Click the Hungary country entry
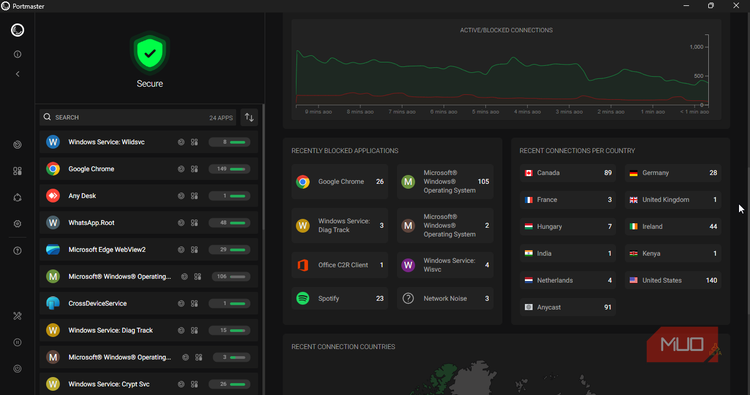Screen dimensions: 750x395 pos(568,227)
